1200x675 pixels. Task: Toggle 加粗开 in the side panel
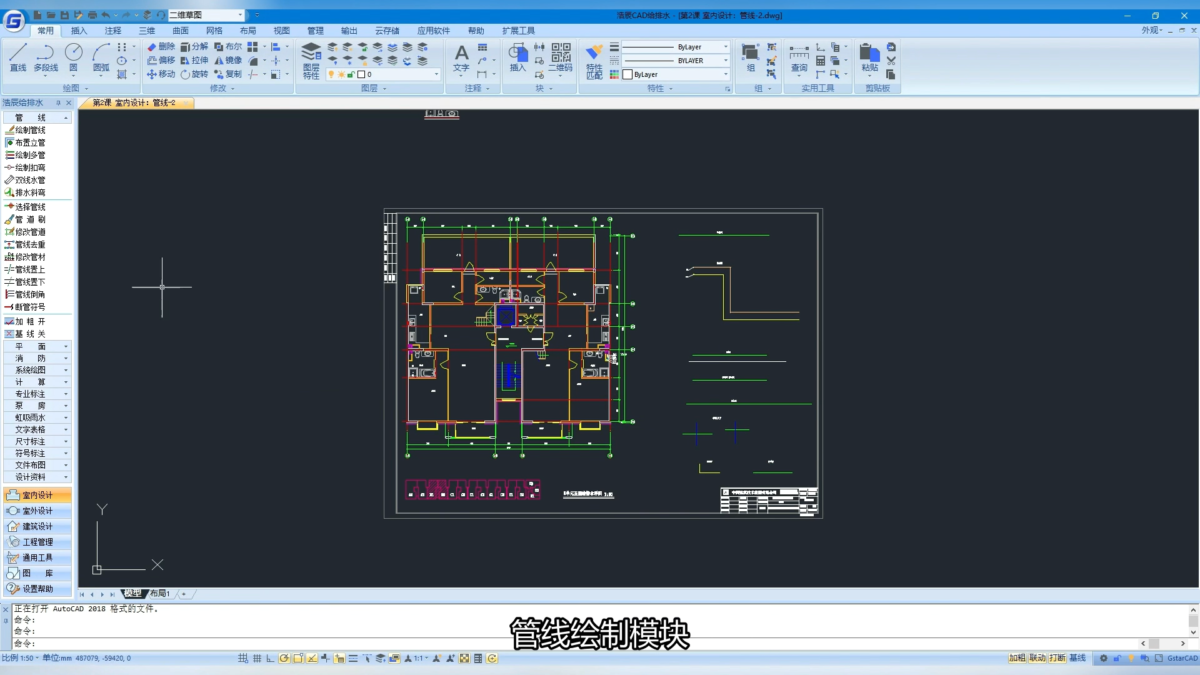pyautogui.click(x=25, y=322)
